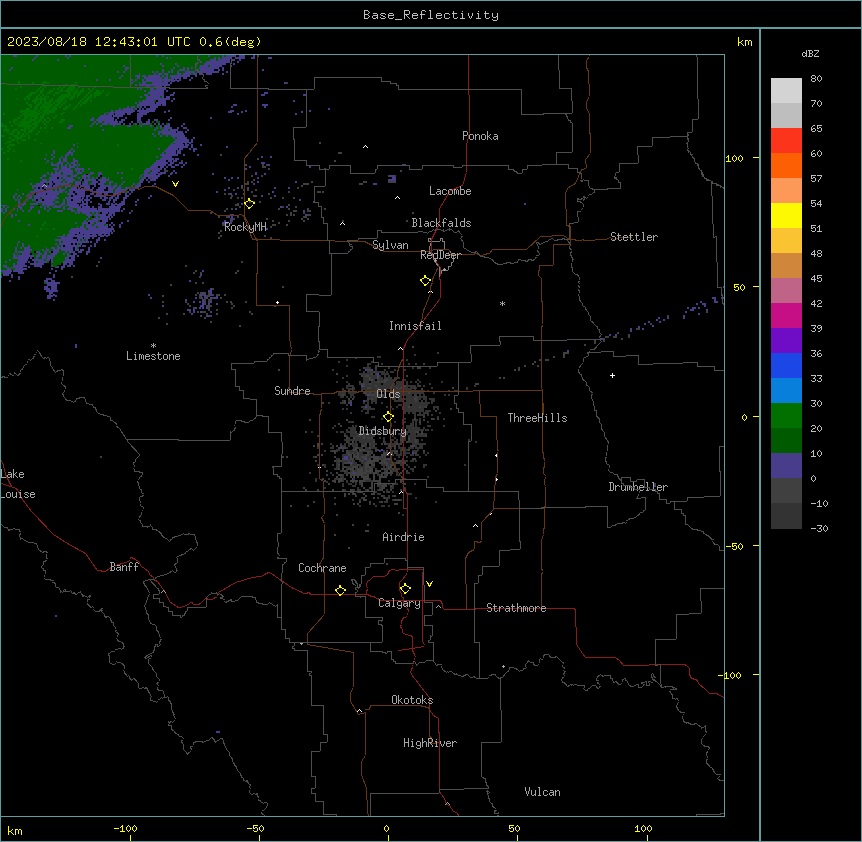Click the light gray 80-70 dBZ swatch
The width and height of the screenshot is (862, 842).
tap(786, 90)
